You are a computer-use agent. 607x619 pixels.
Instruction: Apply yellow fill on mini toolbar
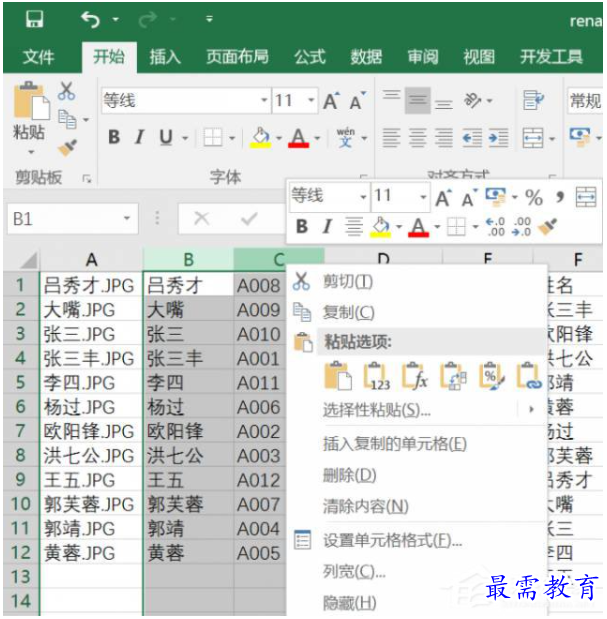[x=380, y=227]
